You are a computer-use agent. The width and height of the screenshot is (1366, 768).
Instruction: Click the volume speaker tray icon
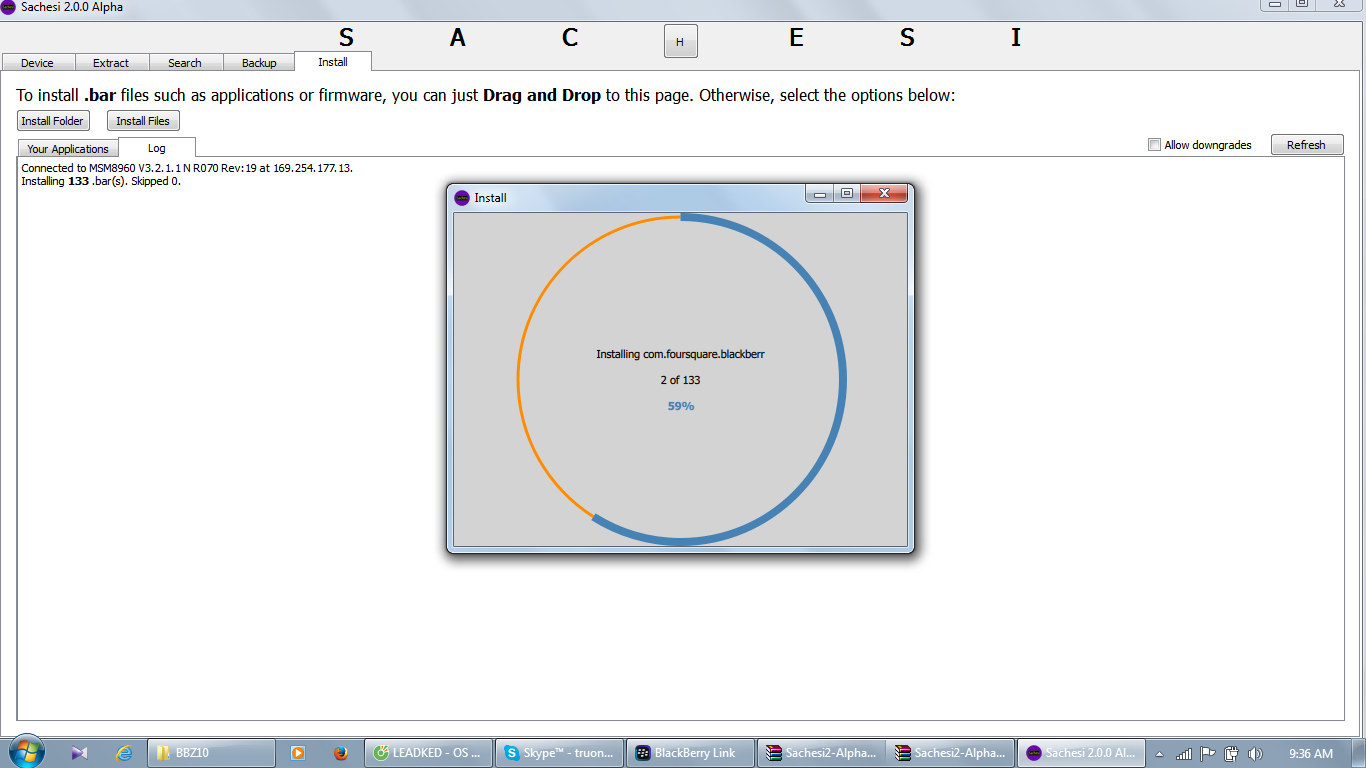point(1255,754)
